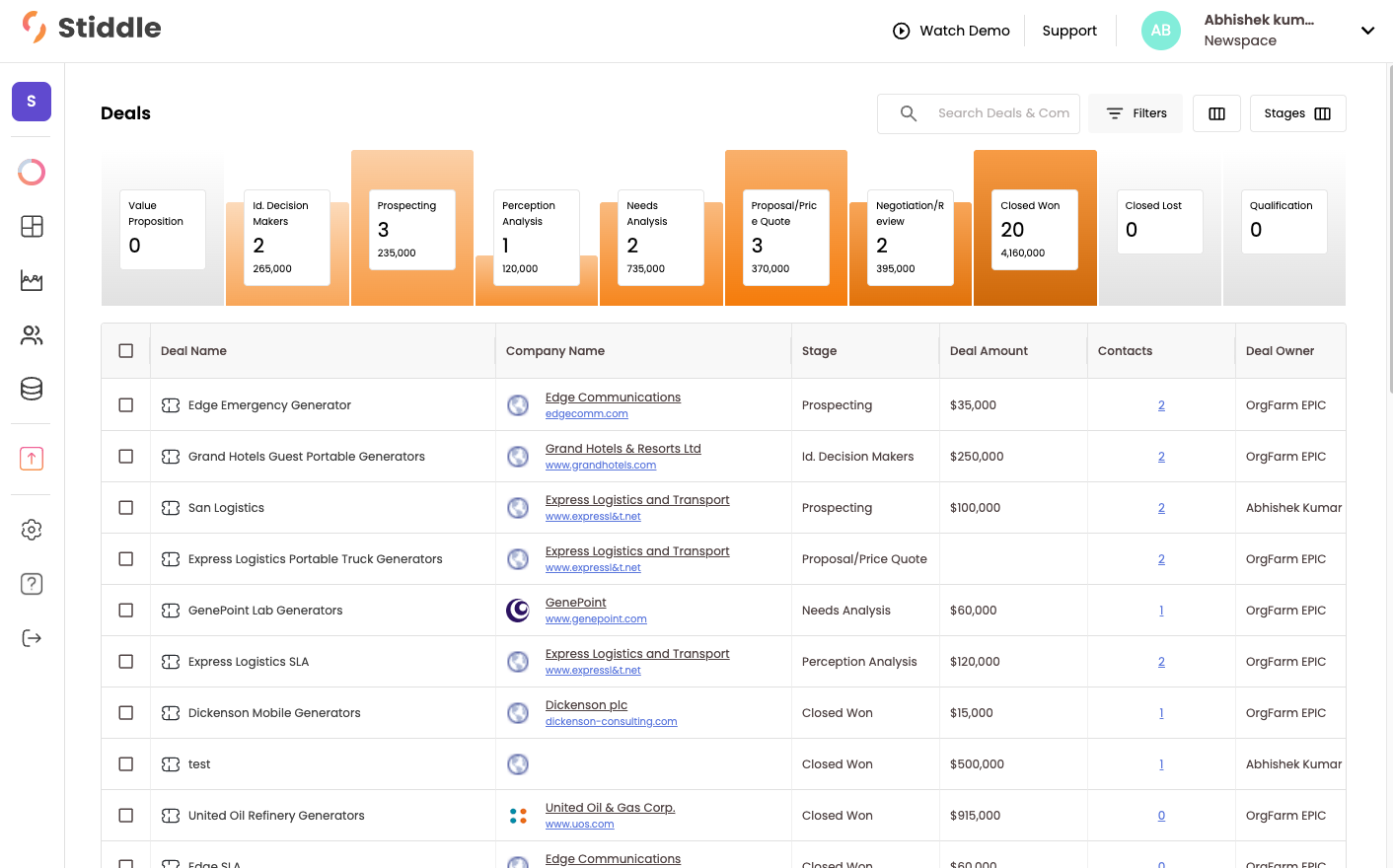Viewport: 1393px width, 868px height.
Task: Click the Stiddle logo
Action: pos(91,28)
